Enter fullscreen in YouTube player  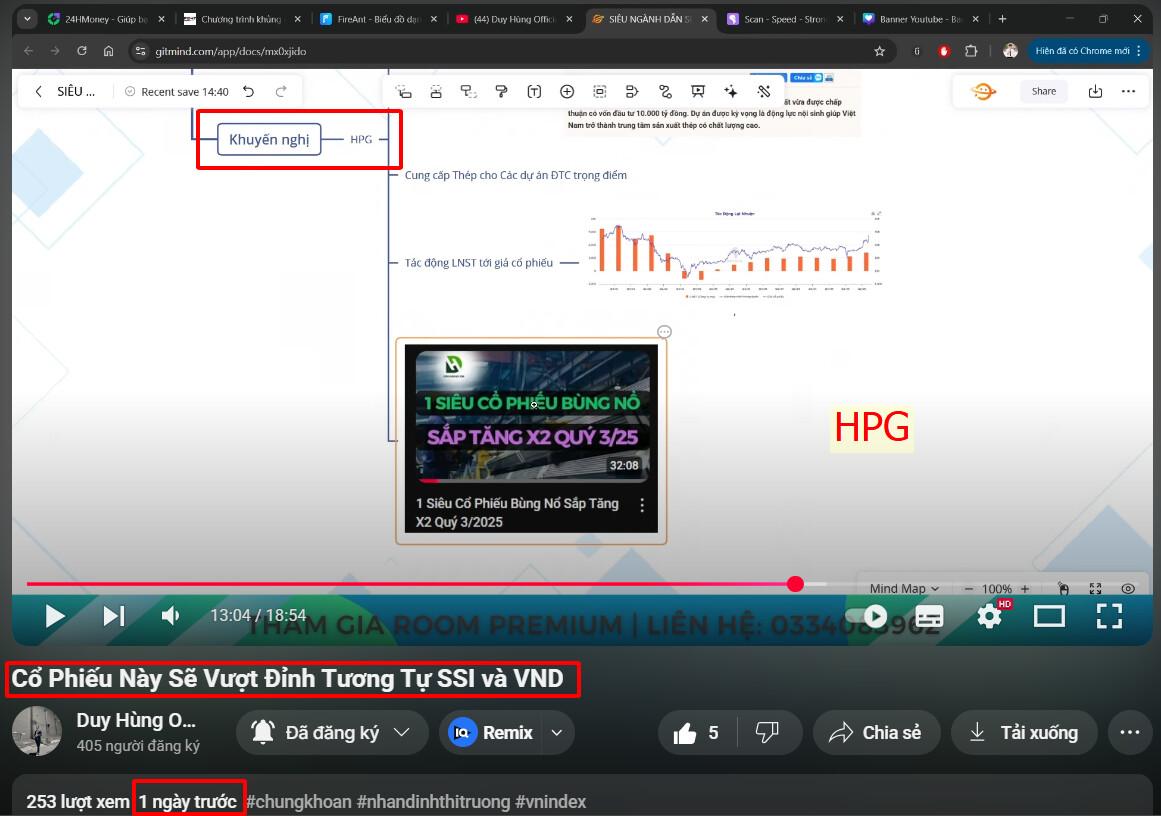pyautogui.click(x=1109, y=616)
